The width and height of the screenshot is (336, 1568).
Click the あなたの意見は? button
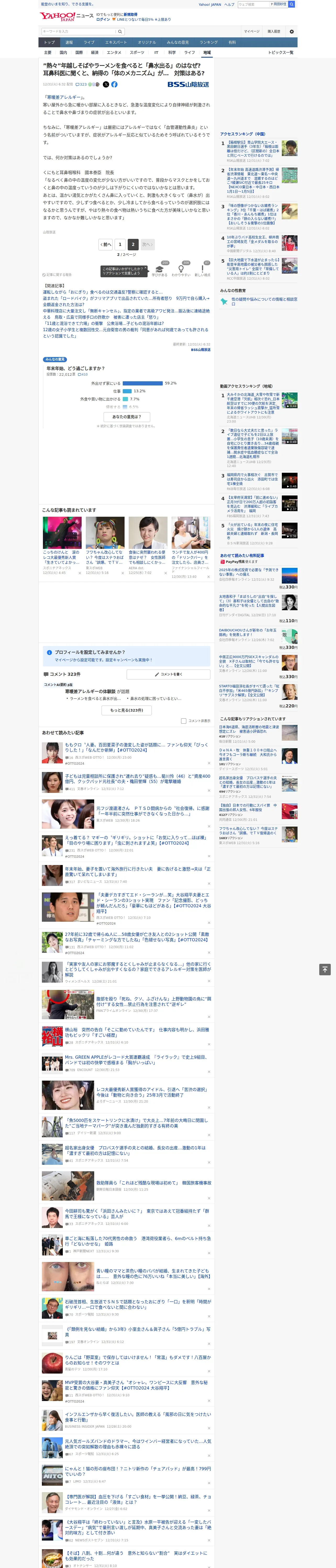point(127,417)
